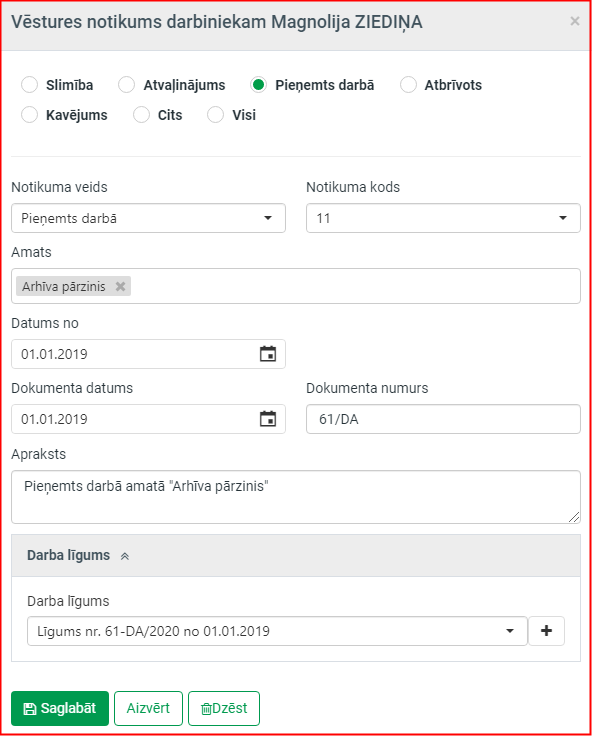Open the Notikuma veids dropdown

(x=148, y=218)
